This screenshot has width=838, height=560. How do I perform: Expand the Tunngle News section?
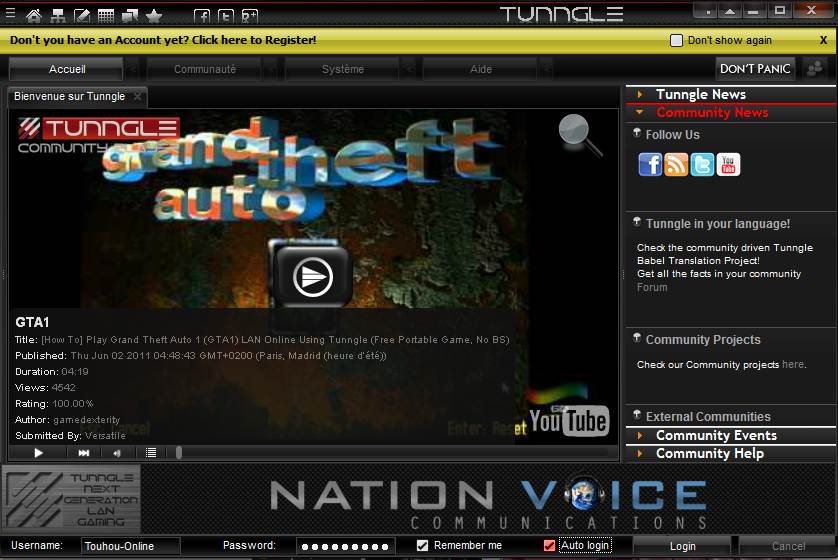click(x=730, y=94)
